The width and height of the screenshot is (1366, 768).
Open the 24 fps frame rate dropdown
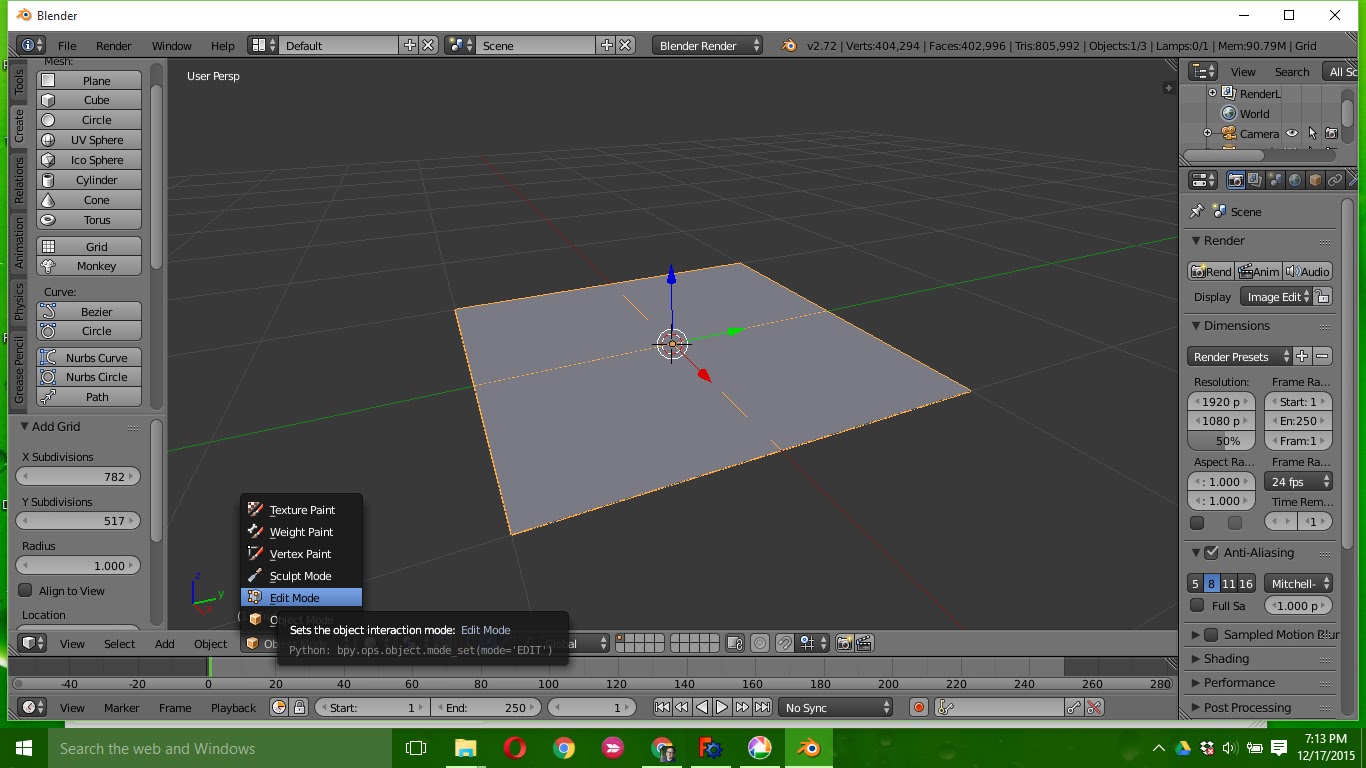pos(1298,482)
